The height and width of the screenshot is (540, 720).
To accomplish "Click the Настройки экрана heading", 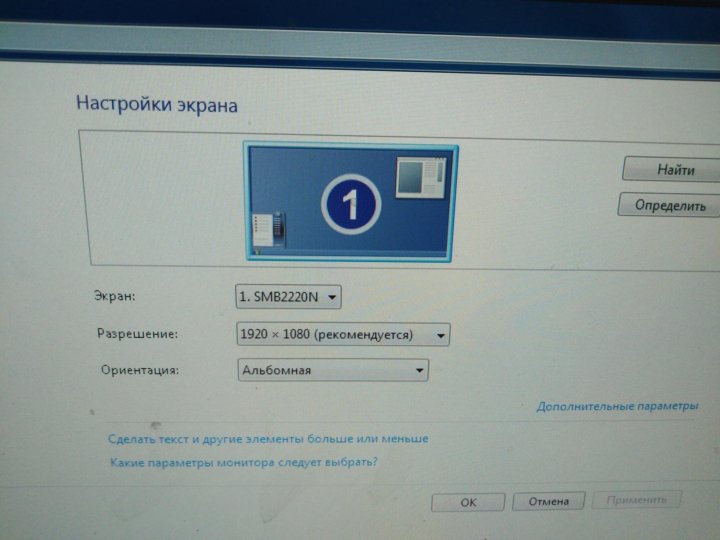I will 157,104.
